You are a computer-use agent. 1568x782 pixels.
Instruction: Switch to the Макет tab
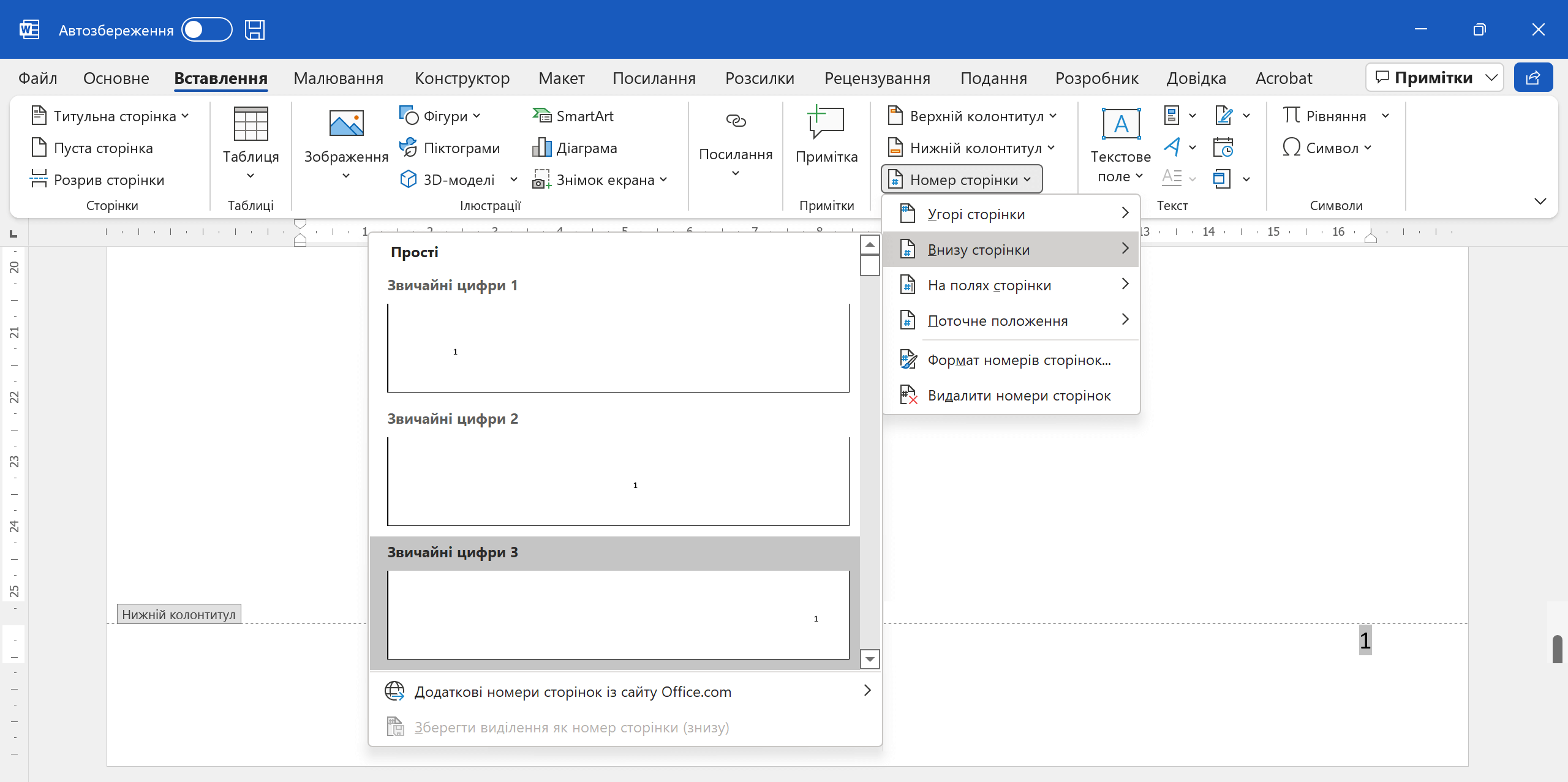(x=561, y=78)
